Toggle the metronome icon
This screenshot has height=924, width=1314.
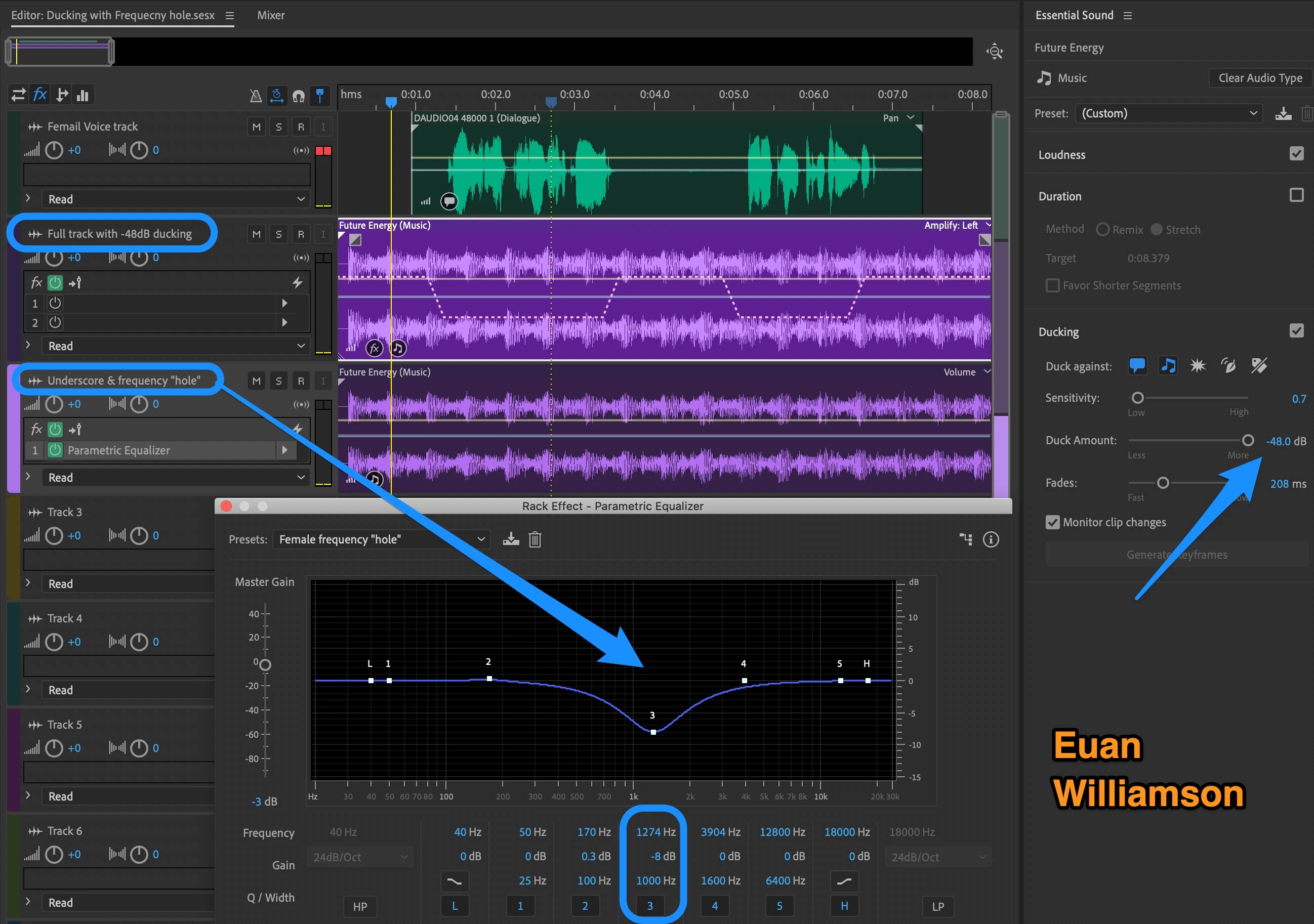(x=255, y=96)
